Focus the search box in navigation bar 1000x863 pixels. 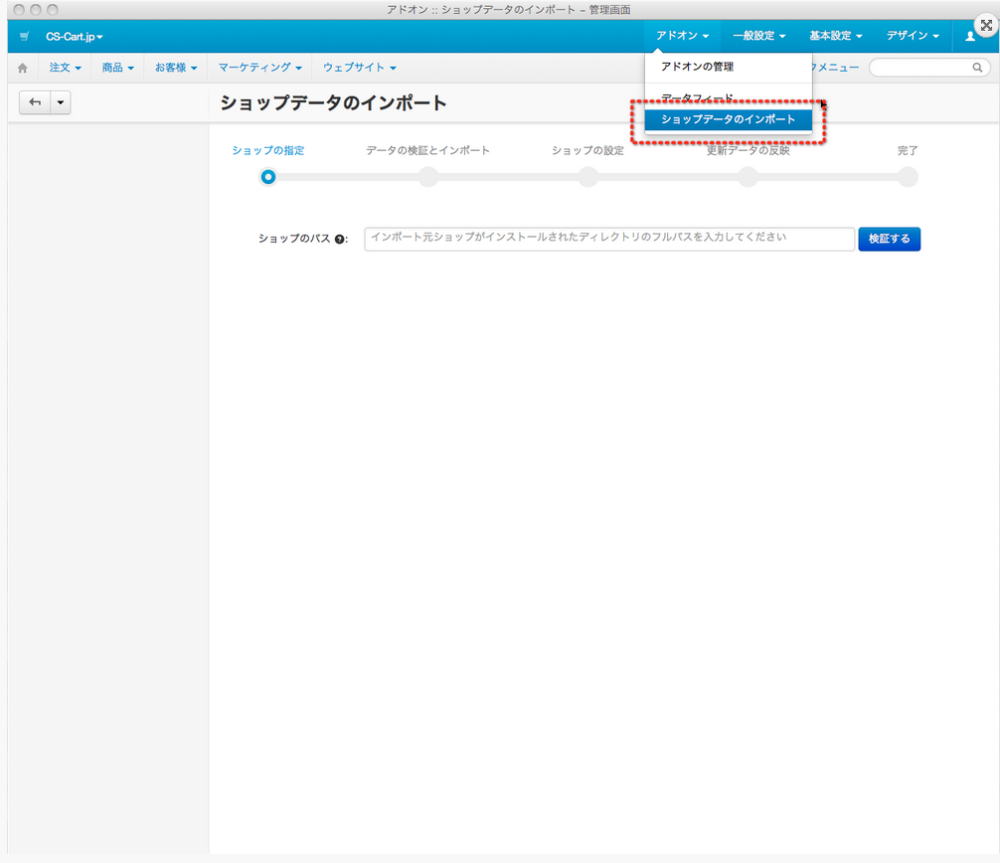point(929,68)
